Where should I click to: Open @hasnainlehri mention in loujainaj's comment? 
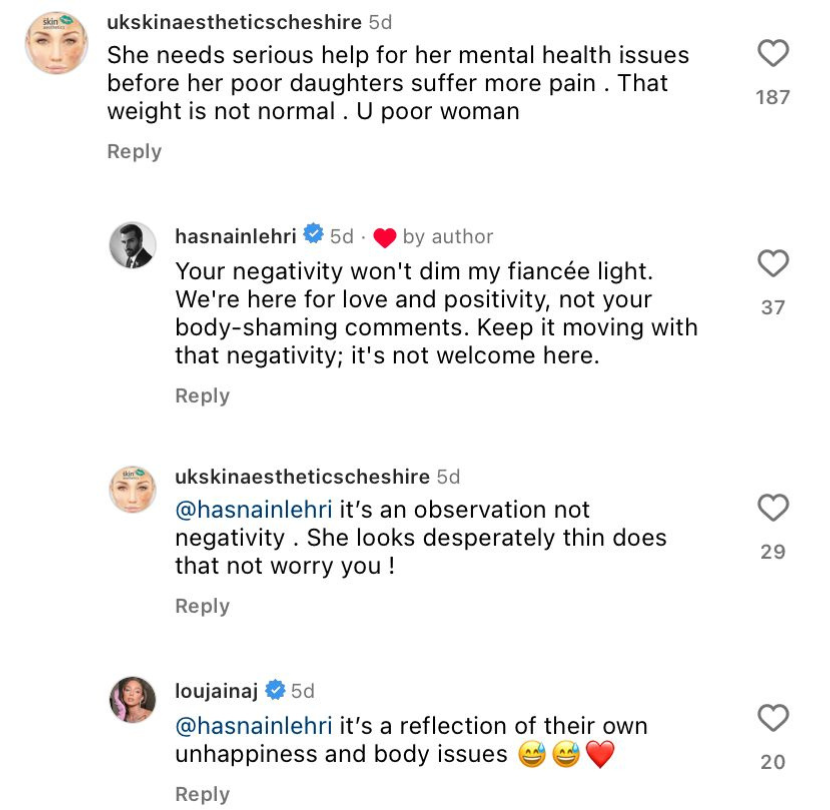click(x=254, y=726)
